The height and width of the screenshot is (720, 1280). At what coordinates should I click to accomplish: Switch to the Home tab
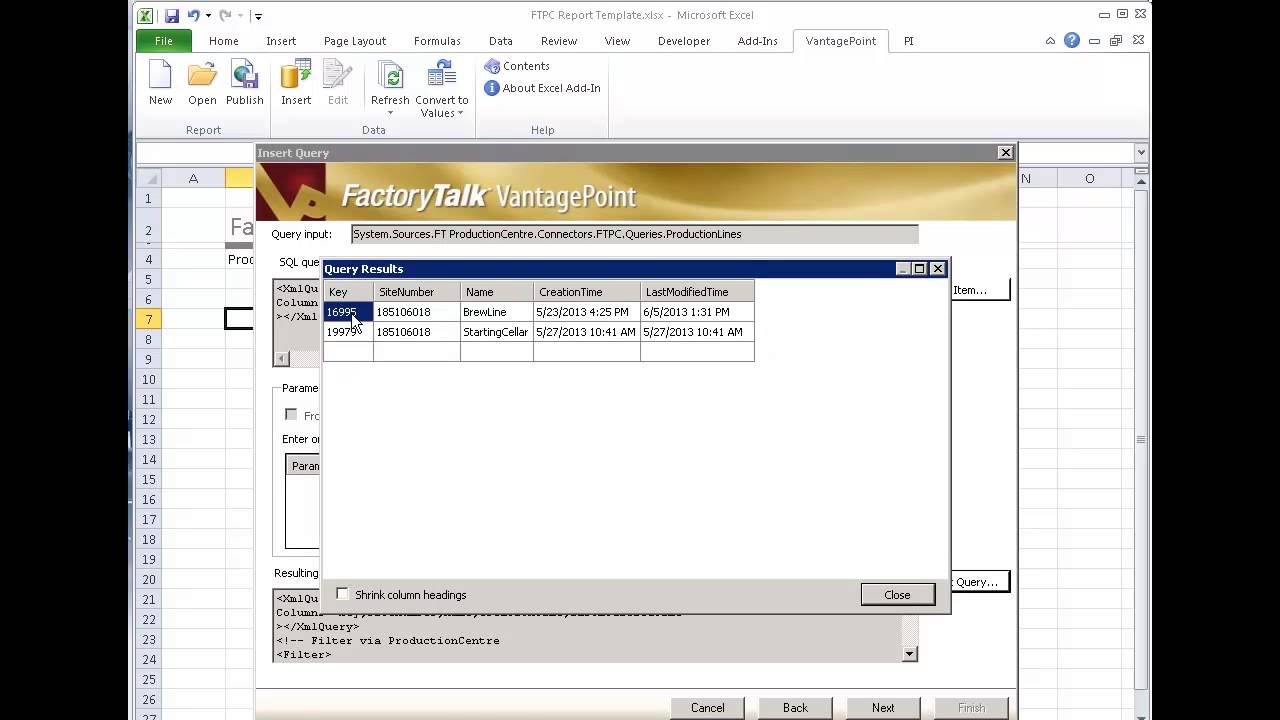223,41
